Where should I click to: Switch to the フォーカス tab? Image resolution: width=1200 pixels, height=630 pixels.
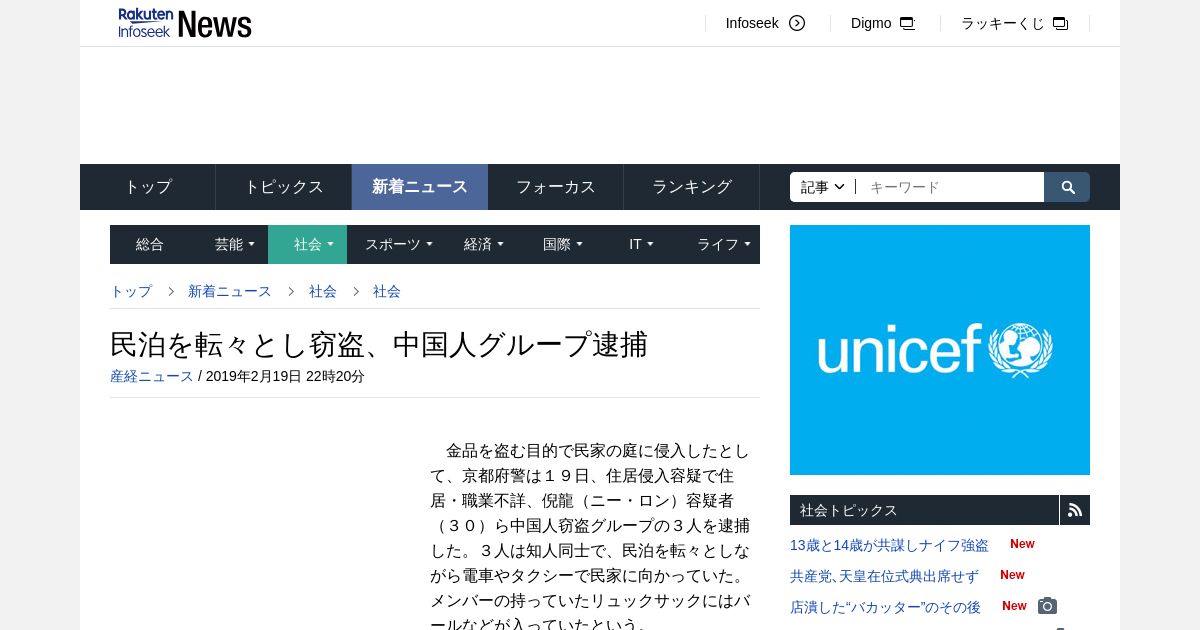pyautogui.click(x=556, y=187)
